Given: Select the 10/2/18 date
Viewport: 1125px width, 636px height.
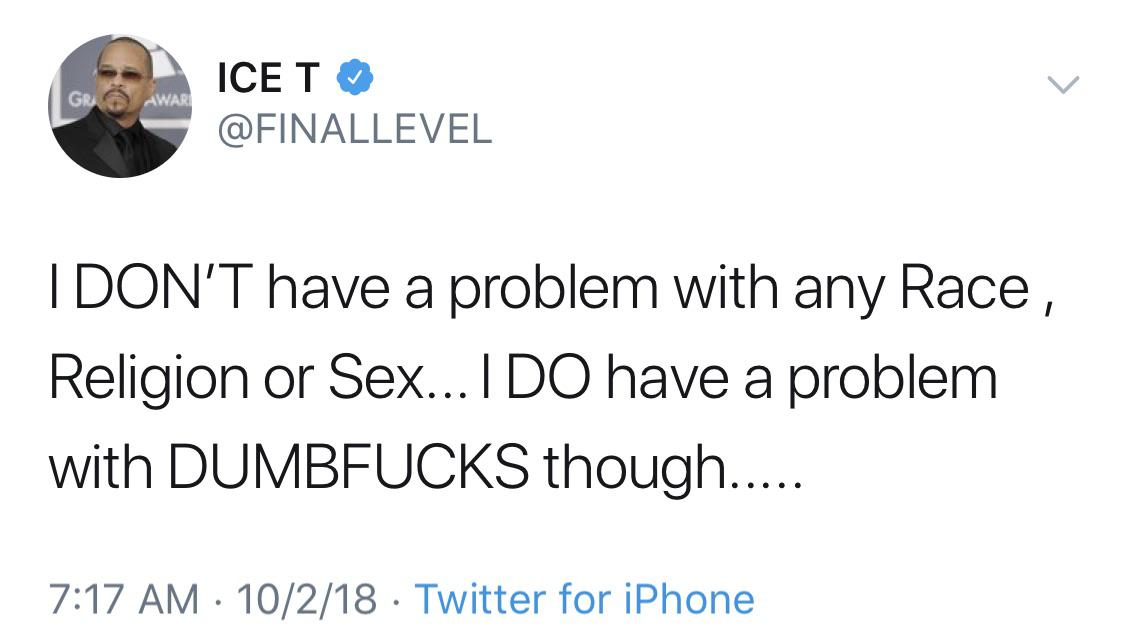Looking at the screenshot, I should coord(306,599).
